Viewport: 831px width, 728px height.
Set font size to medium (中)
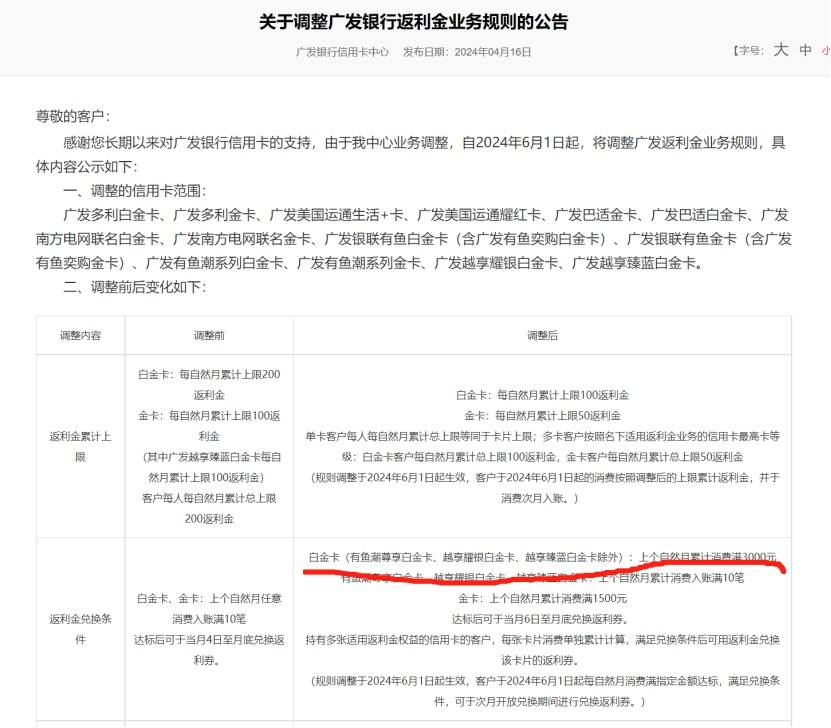click(x=806, y=50)
